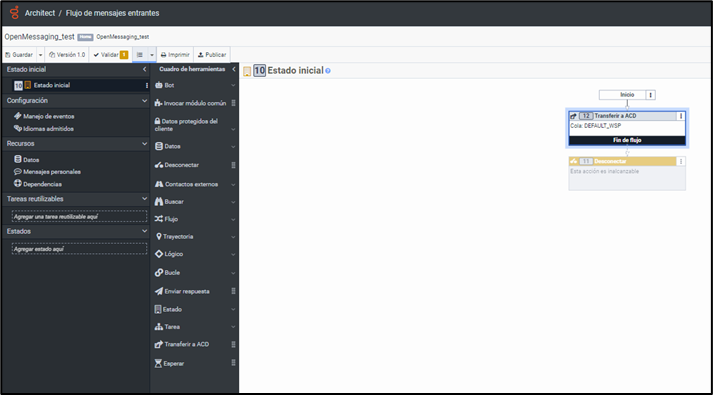This screenshot has height=395, width=713.
Task: Collapse the Estado inicial left panel
Action: coord(145,69)
